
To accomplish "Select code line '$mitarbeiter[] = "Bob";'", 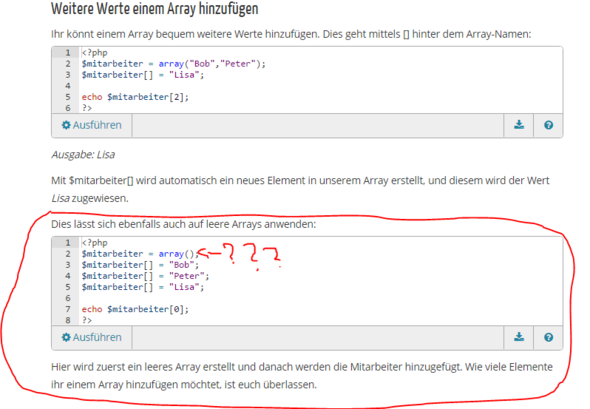I will pos(140,265).
